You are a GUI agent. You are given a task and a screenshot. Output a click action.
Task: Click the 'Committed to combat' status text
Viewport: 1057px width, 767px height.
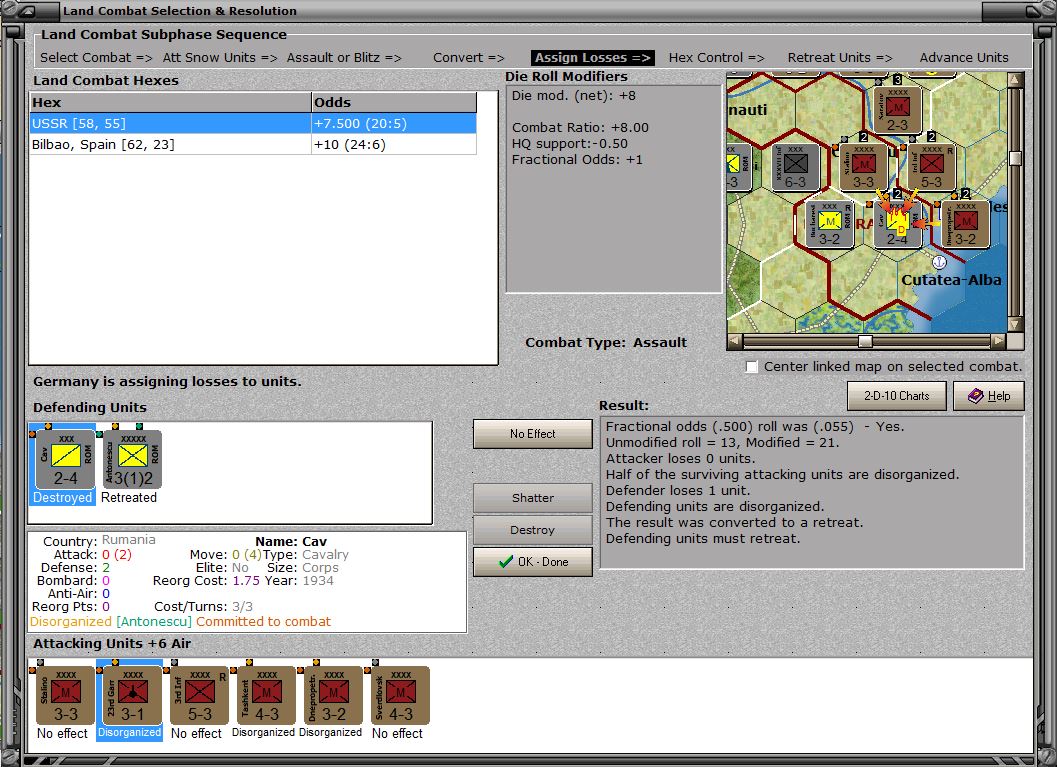pos(264,621)
